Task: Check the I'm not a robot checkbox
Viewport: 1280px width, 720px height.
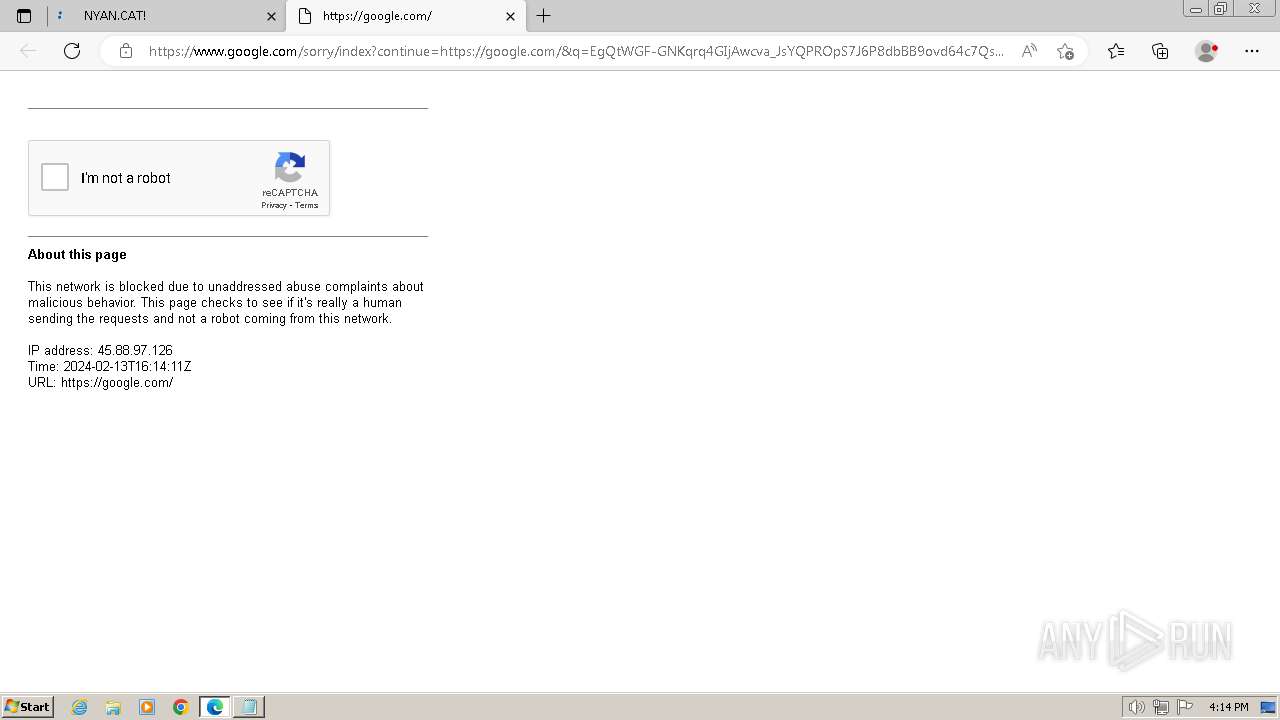Action: tap(55, 178)
